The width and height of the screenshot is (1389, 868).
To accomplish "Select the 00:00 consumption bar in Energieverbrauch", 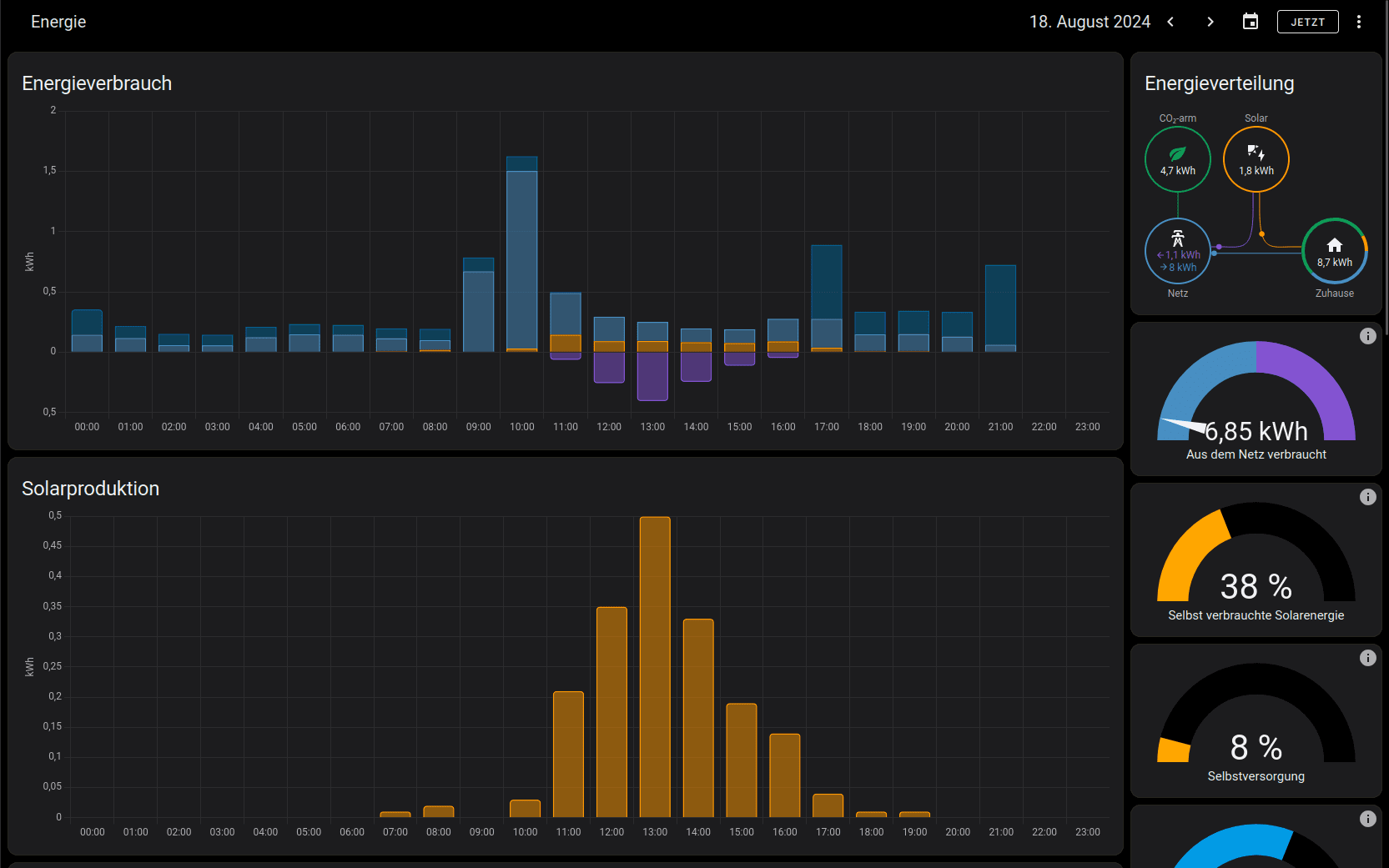I will pyautogui.click(x=87, y=331).
